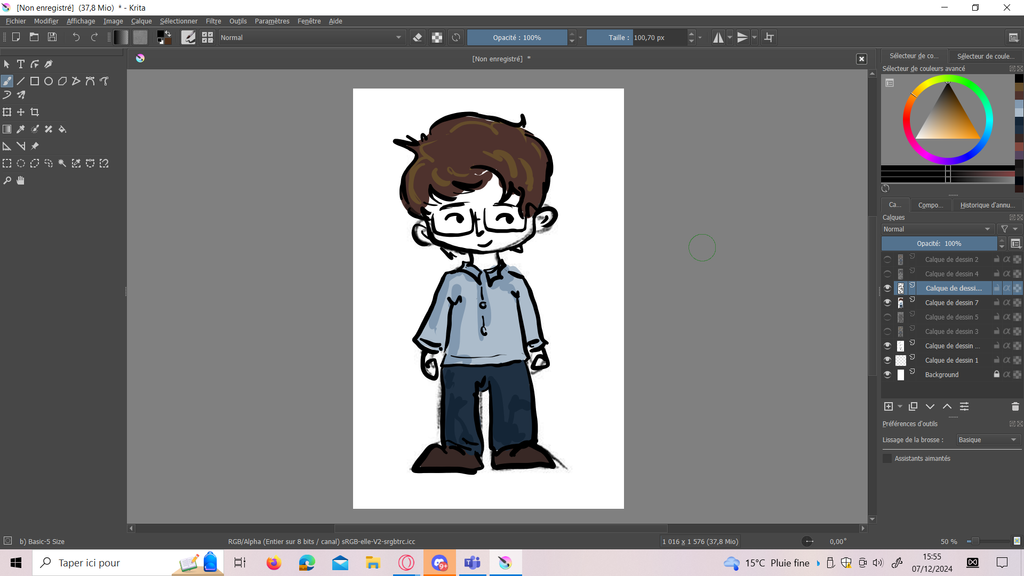Click the horizontal mirror tool icon

[x=718, y=37]
